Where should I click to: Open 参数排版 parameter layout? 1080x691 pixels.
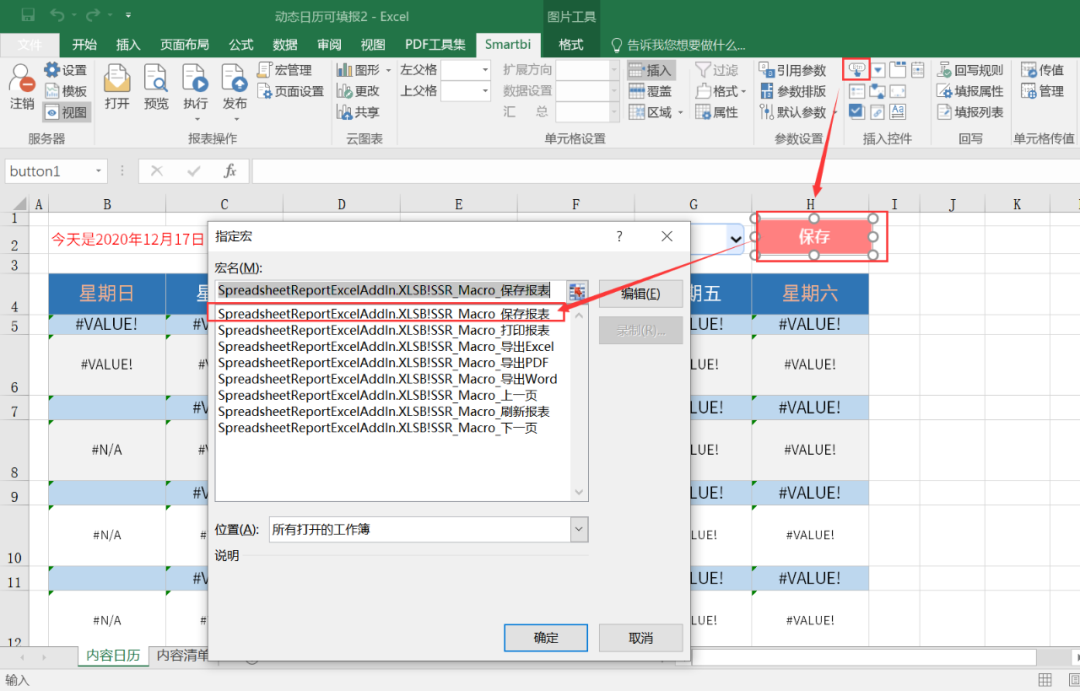pyautogui.click(x=792, y=91)
